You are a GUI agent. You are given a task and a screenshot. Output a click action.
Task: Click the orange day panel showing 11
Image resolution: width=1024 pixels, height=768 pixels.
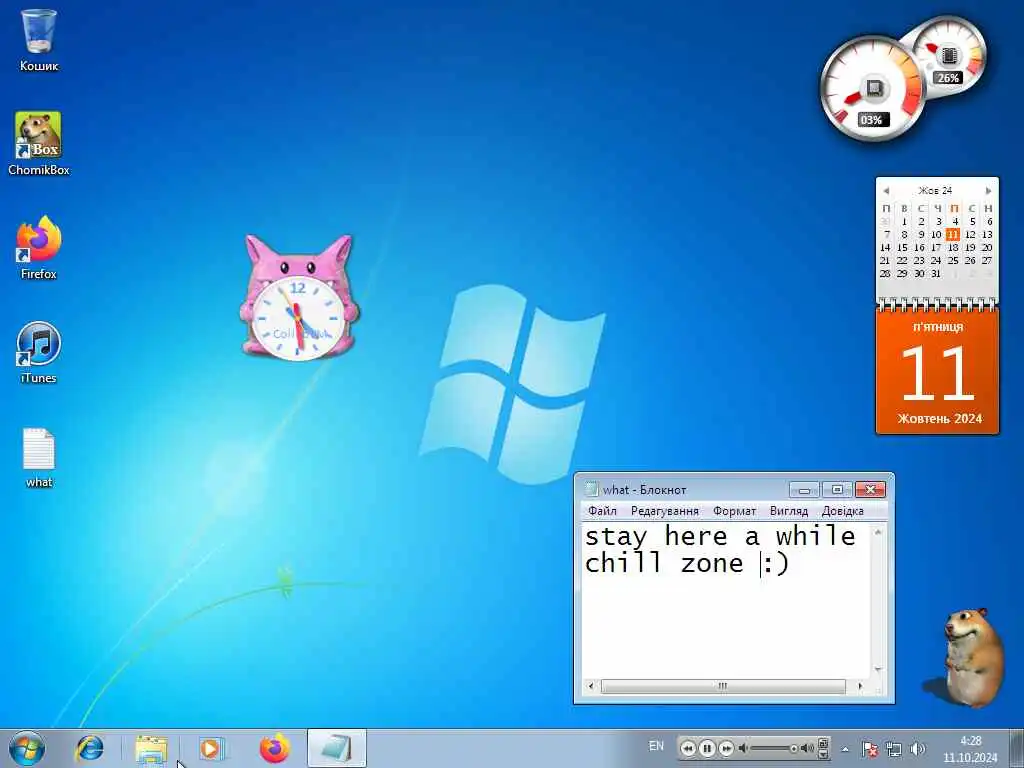(938, 371)
